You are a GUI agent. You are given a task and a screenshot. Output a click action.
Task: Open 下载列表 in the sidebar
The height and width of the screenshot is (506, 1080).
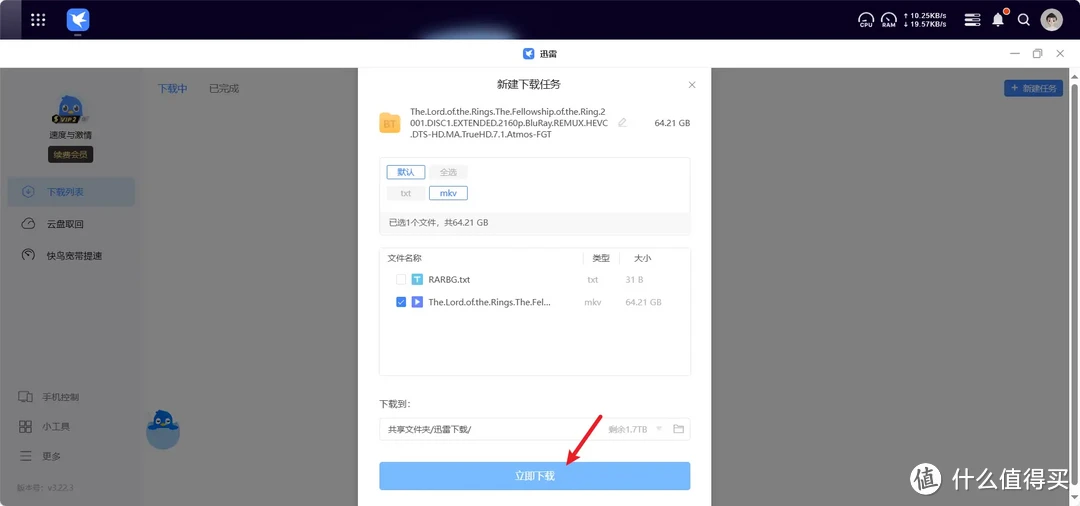click(x=71, y=191)
